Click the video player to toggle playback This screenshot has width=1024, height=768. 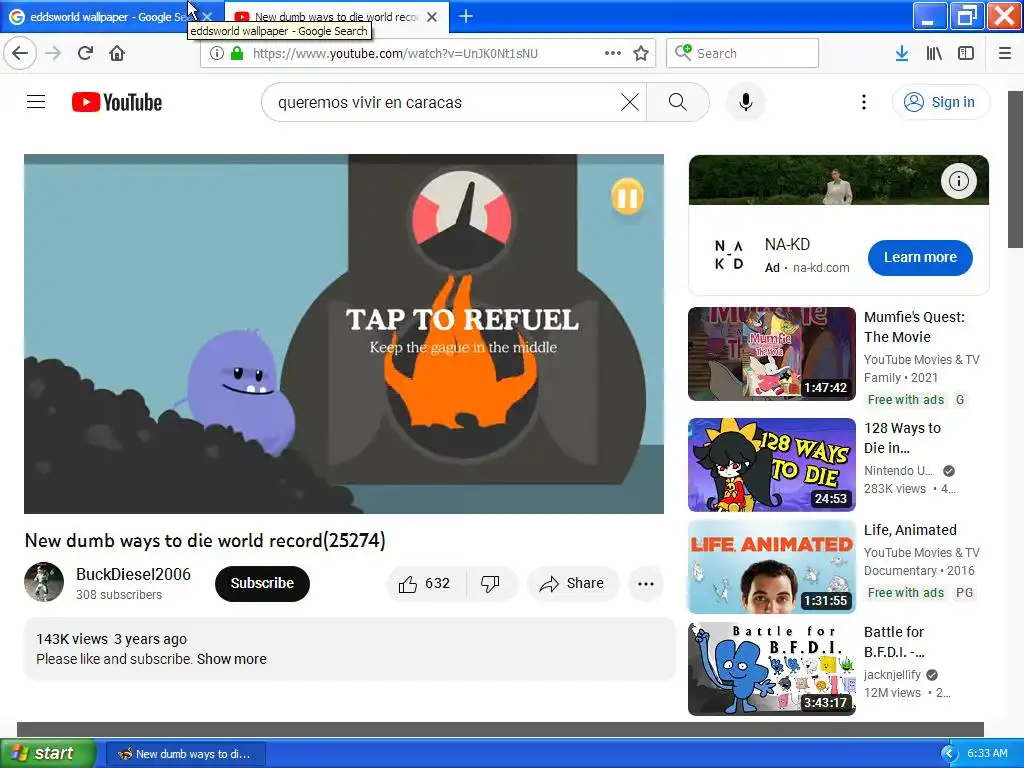coord(344,334)
